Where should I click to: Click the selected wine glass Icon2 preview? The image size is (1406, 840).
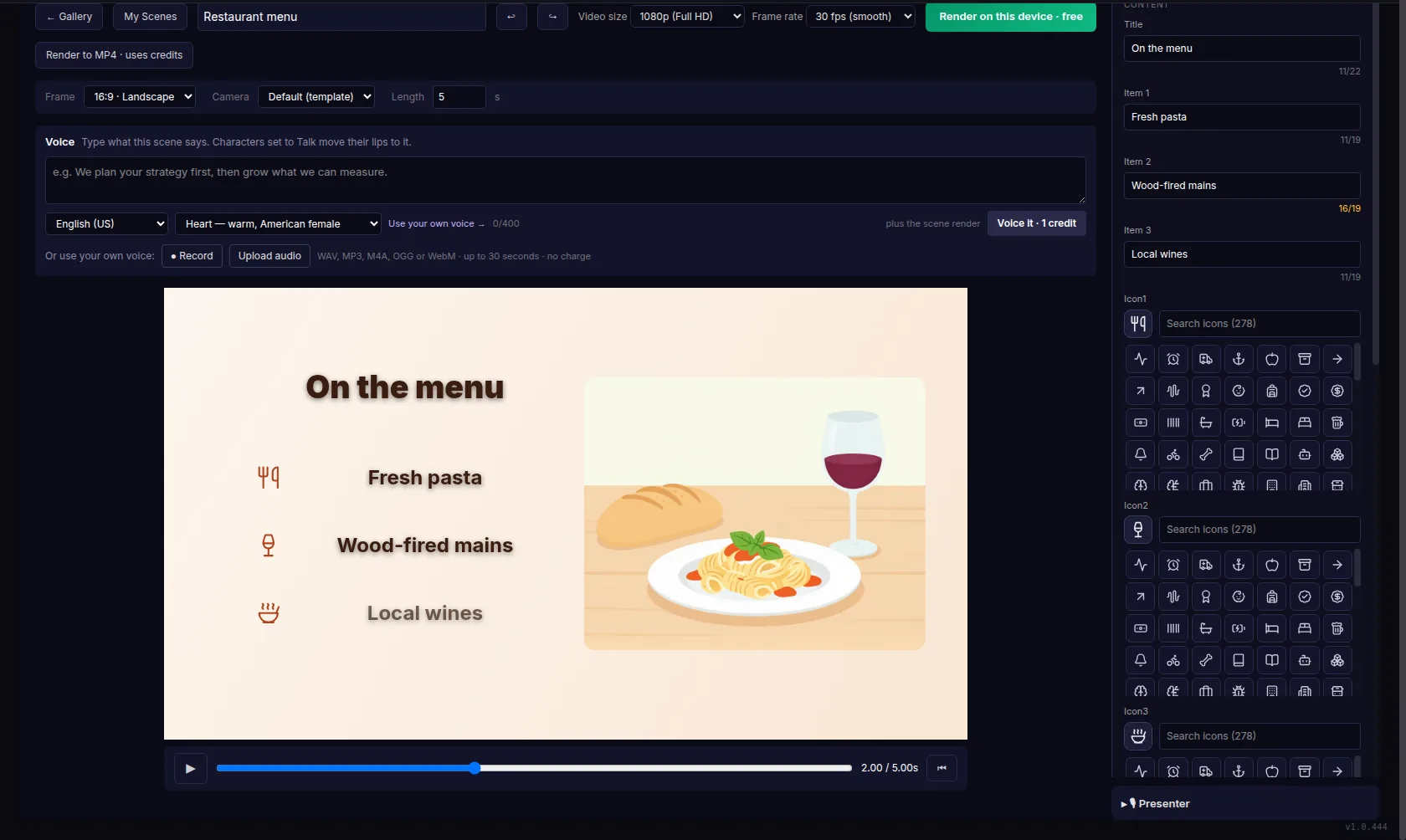(x=1138, y=529)
